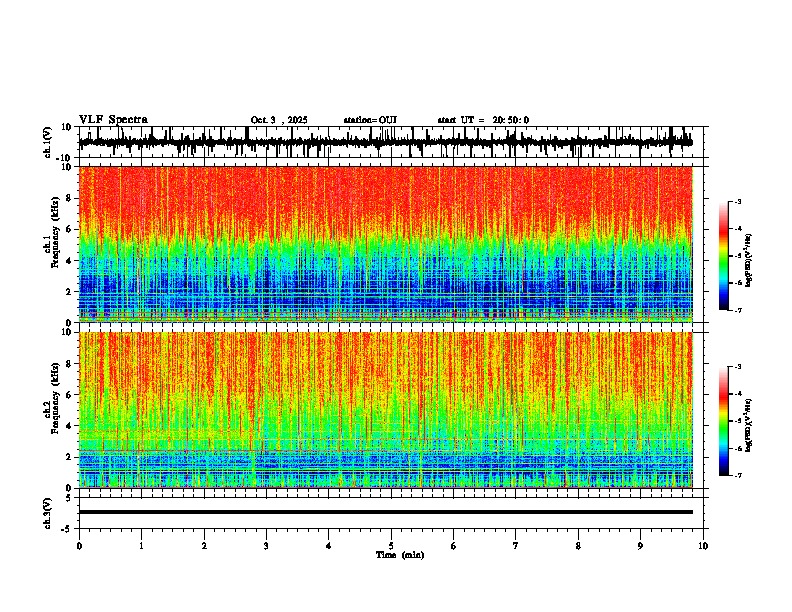Click the ch.1 voltage waveform trace

tap(385, 142)
